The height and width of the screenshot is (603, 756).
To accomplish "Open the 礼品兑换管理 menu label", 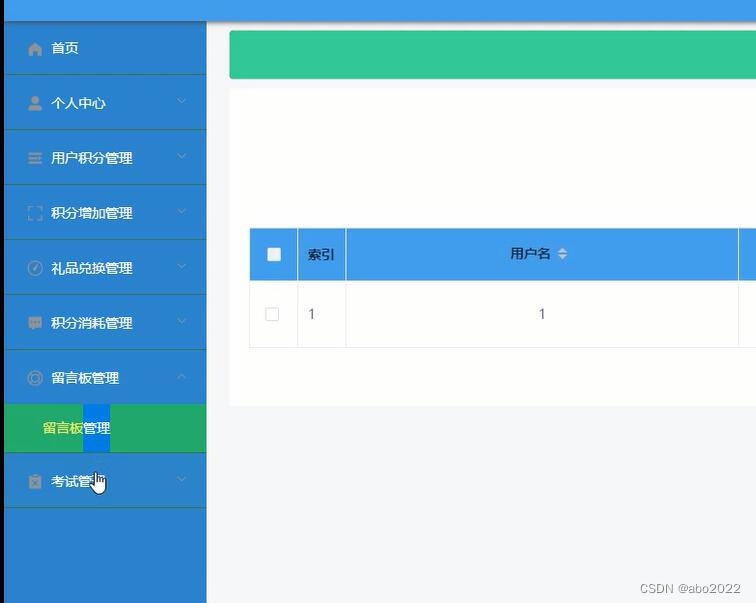I will click(92, 268).
